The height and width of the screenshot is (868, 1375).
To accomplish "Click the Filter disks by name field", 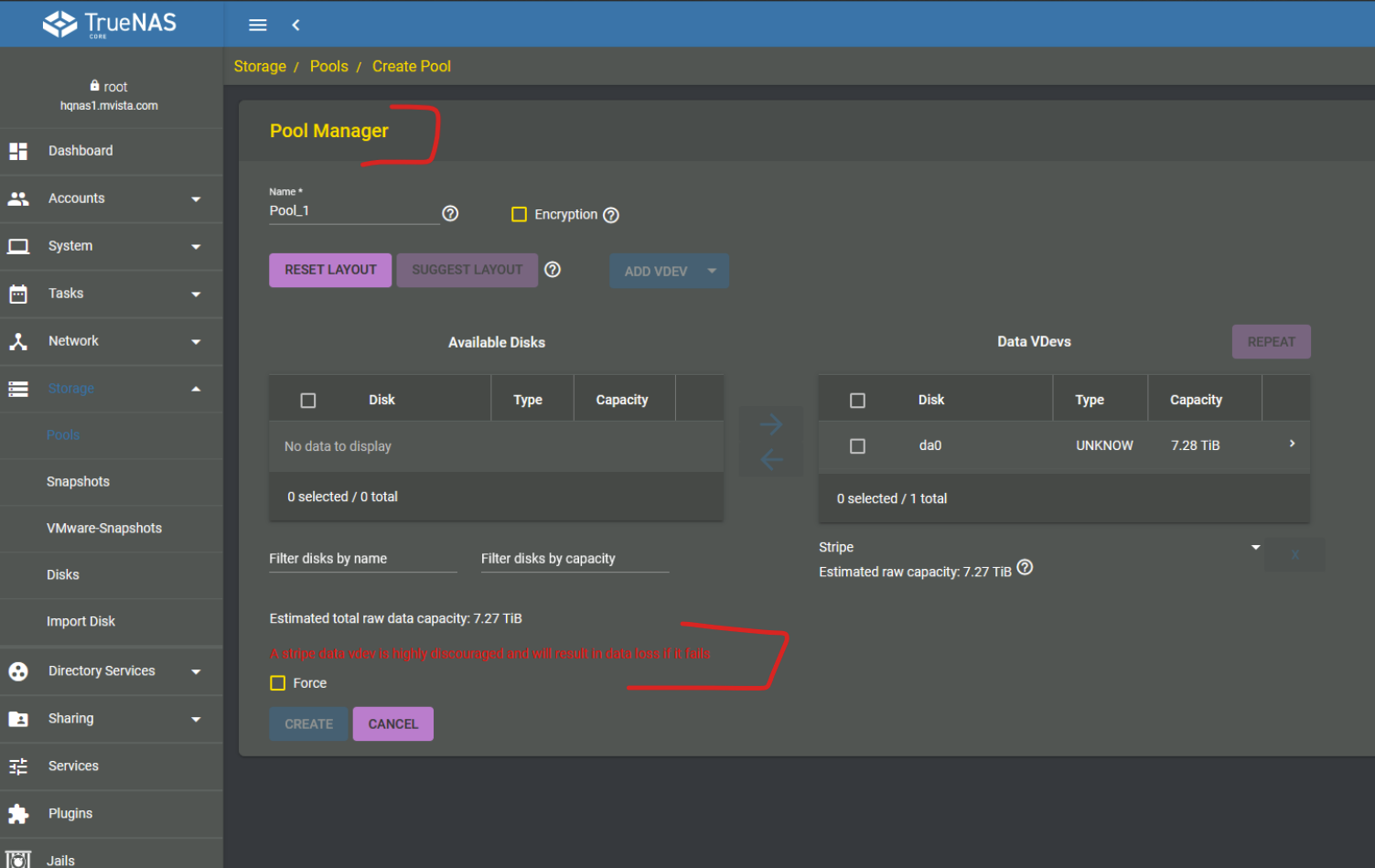I will coord(363,559).
